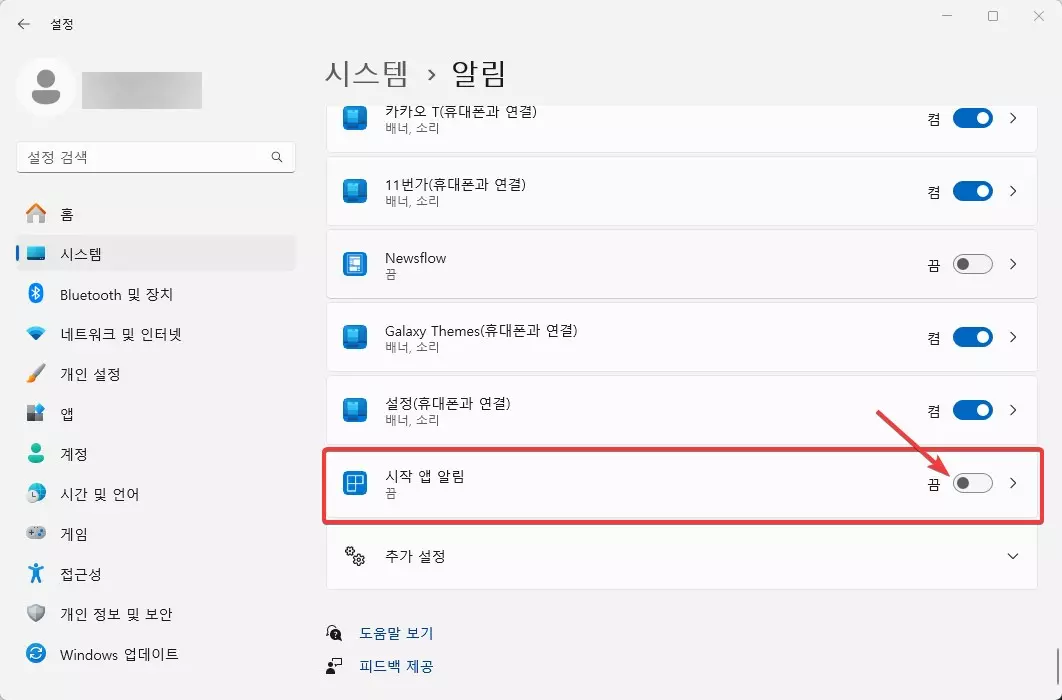Image resolution: width=1062 pixels, height=700 pixels.
Task: Turn on 시작 앱 알림 toggle
Action: [x=970, y=484]
